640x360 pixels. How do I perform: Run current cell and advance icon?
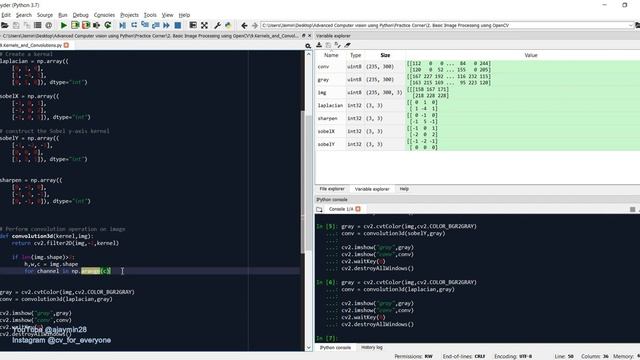[86, 25]
